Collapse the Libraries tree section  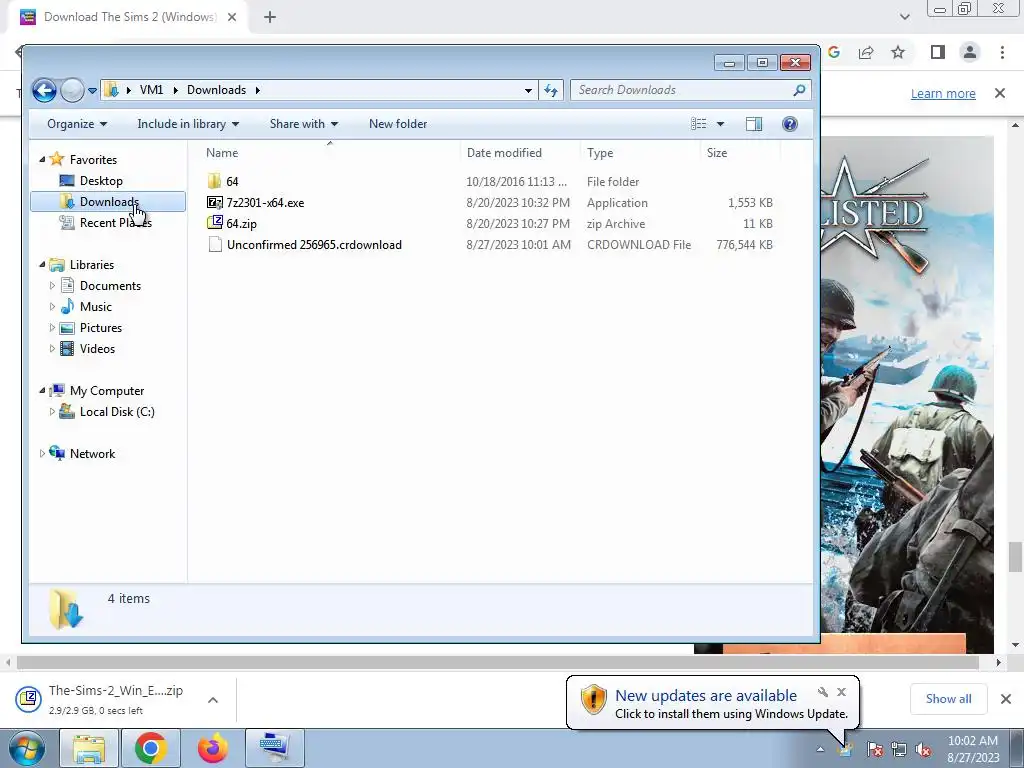[x=42, y=264]
